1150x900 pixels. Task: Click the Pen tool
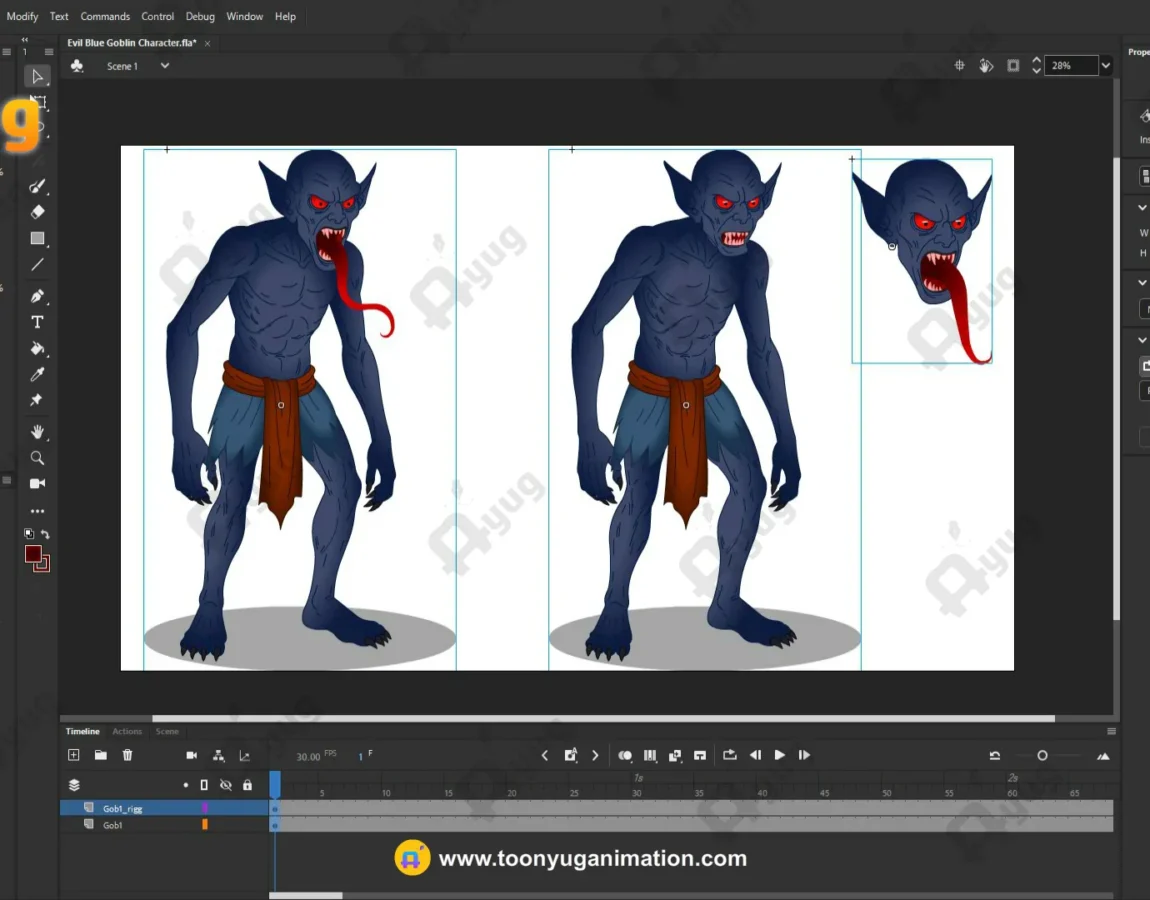point(37,296)
